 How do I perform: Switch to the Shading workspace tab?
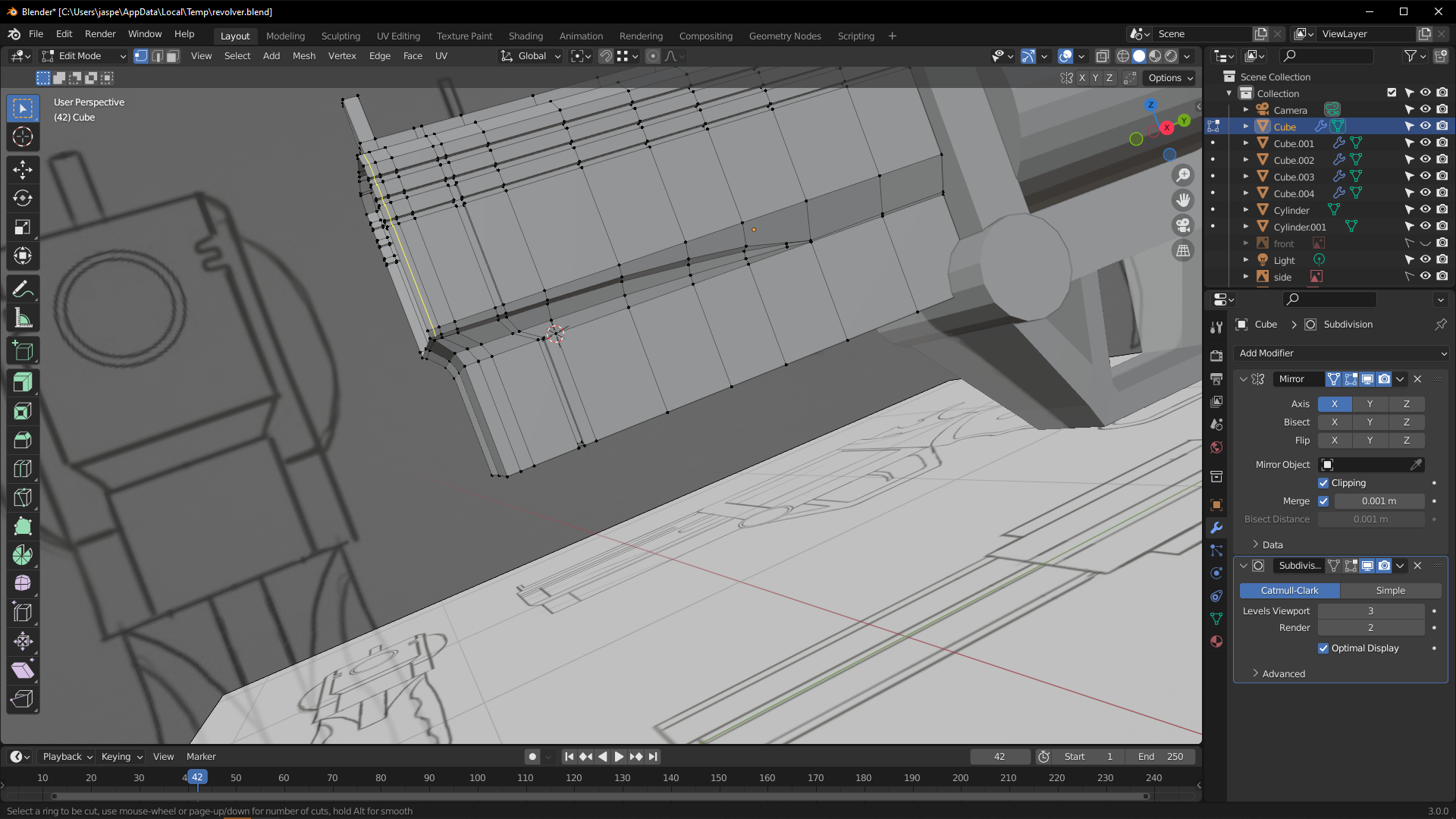[x=526, y=36]
